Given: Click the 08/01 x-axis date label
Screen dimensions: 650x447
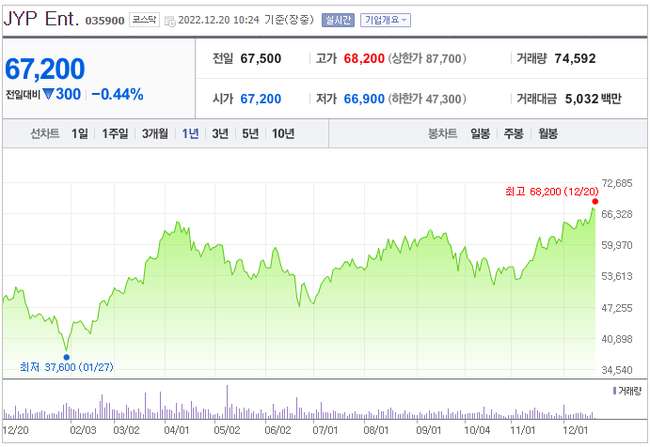Looking at the screenshot, I should [376, 430].
